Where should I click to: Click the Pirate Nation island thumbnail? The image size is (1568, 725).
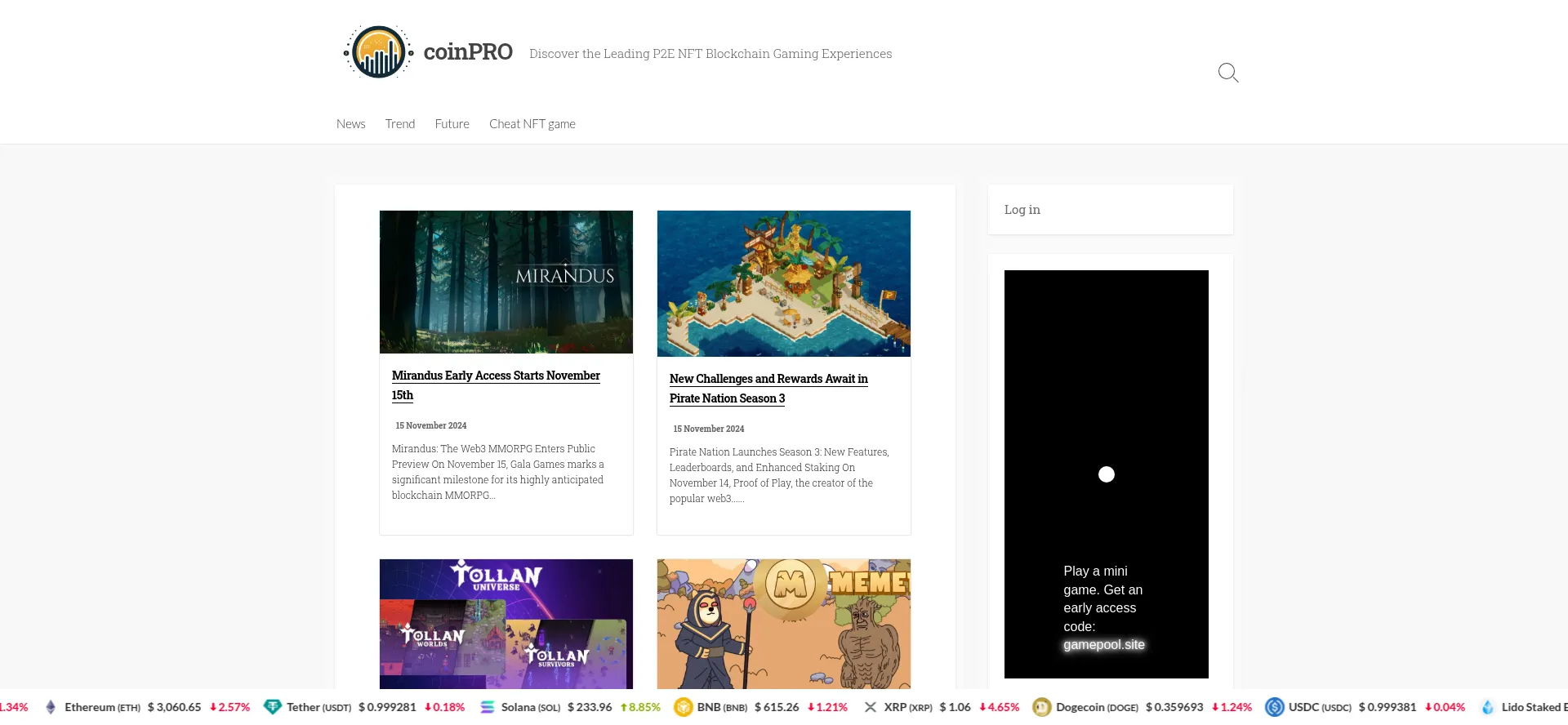coord(783,283)
